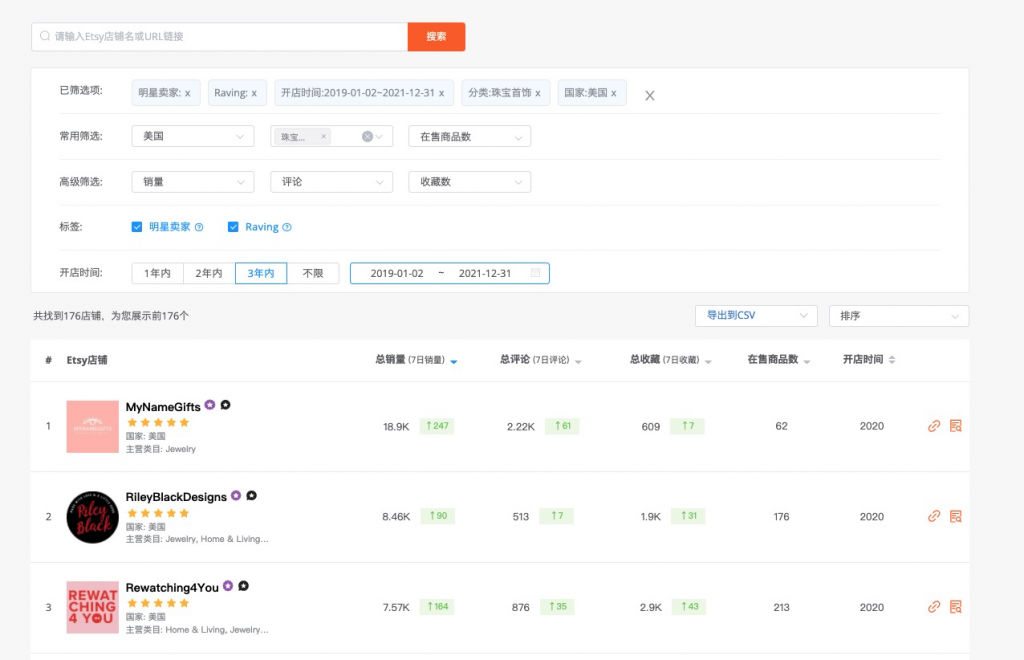Open the detail report icon for RileyBlackDesigns
This screenshot has width=1024, height=660.
[955, 517]
